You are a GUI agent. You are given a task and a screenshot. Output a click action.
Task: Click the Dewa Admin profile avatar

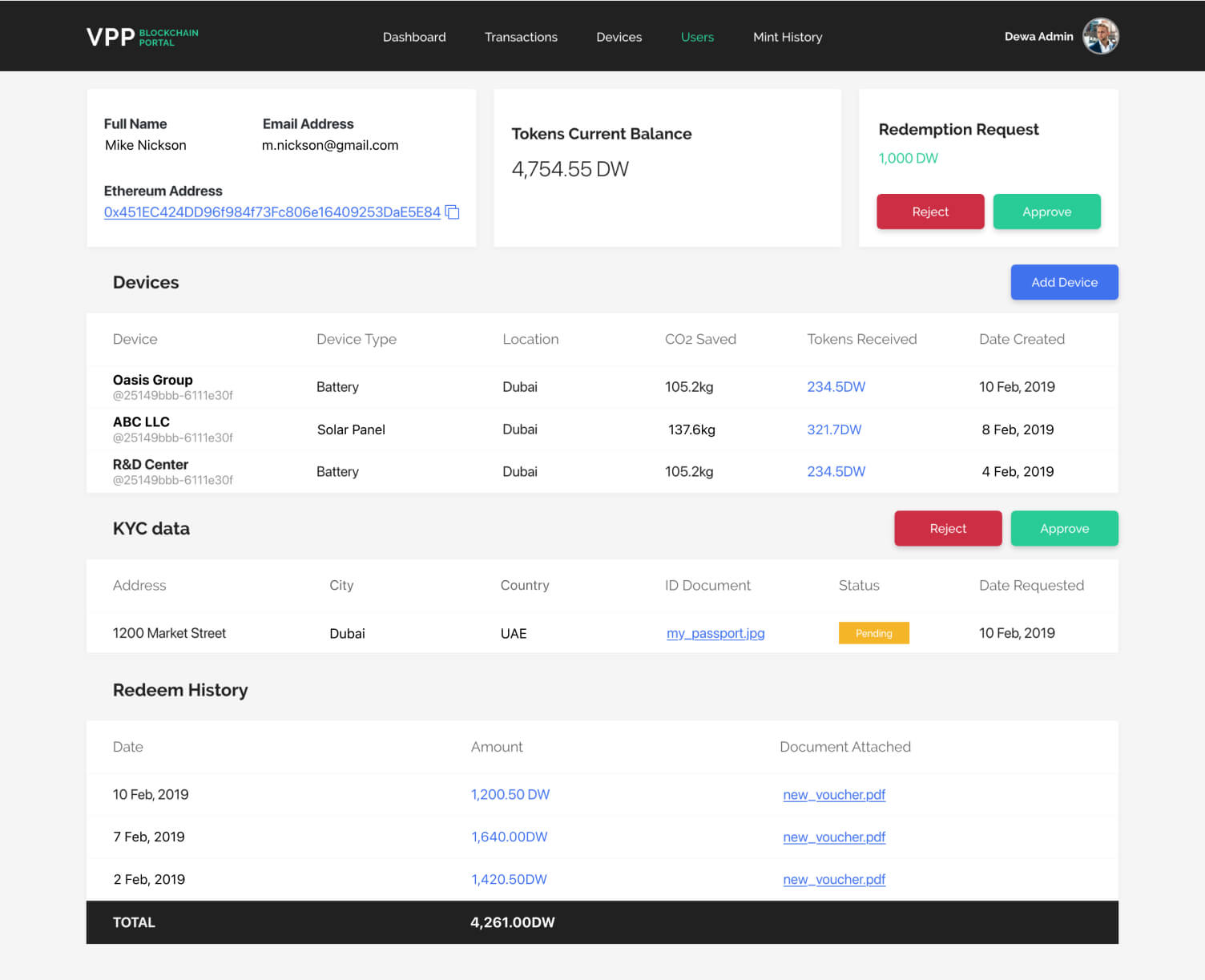click(1100, 37)
